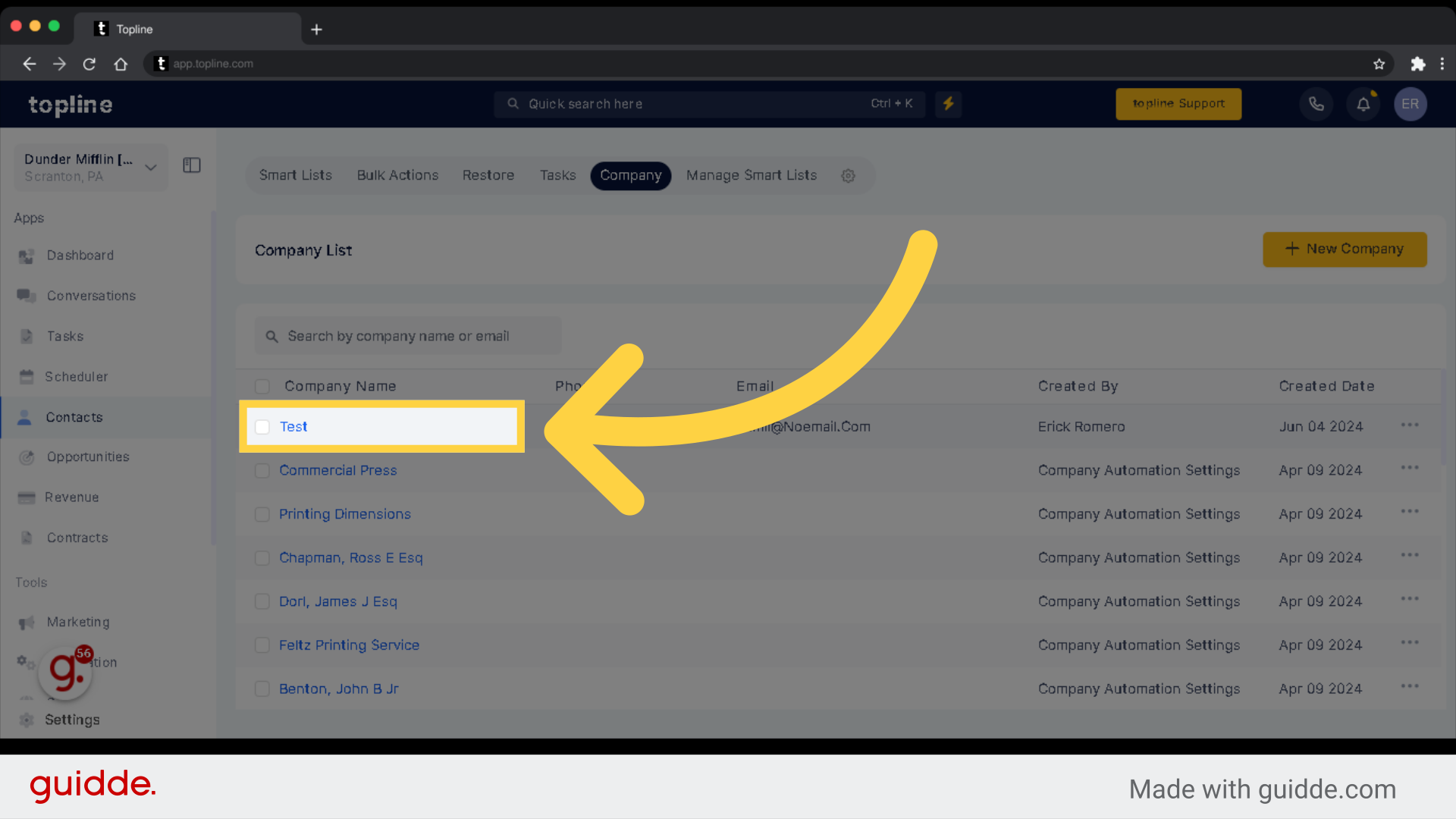Open the browser three-dot menu

(1442, 64)
